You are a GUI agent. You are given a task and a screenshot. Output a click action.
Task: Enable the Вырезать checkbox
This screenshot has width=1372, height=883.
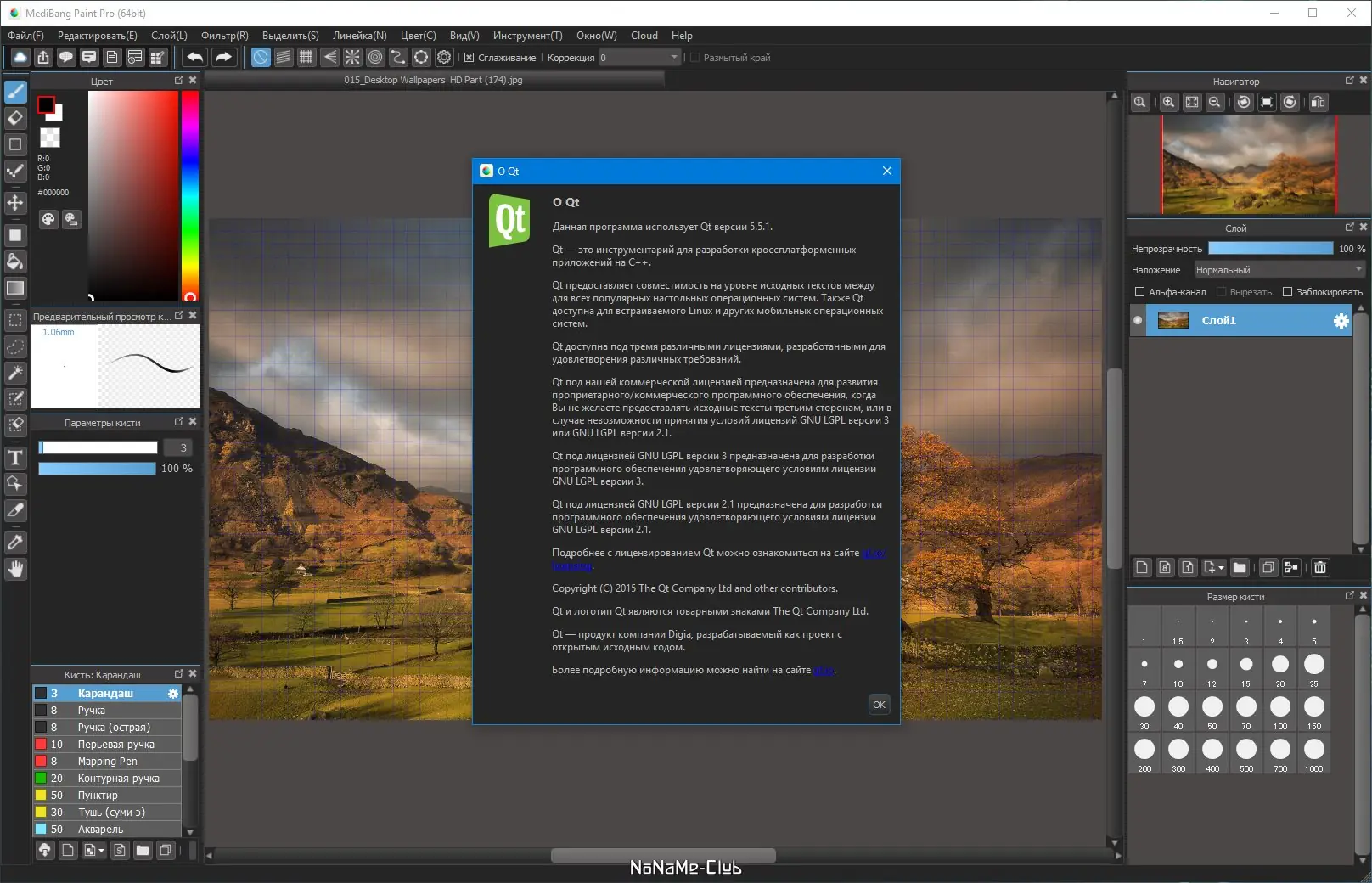1222,292
